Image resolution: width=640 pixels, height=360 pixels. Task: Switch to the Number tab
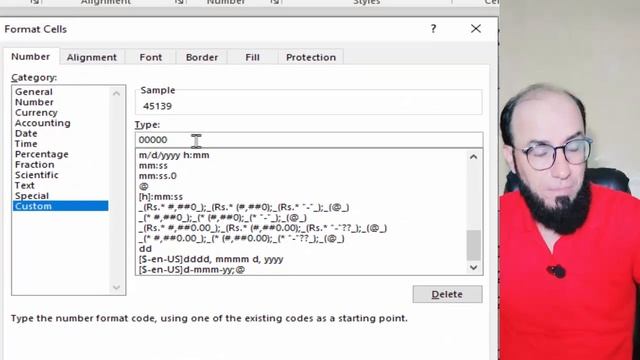31,57
